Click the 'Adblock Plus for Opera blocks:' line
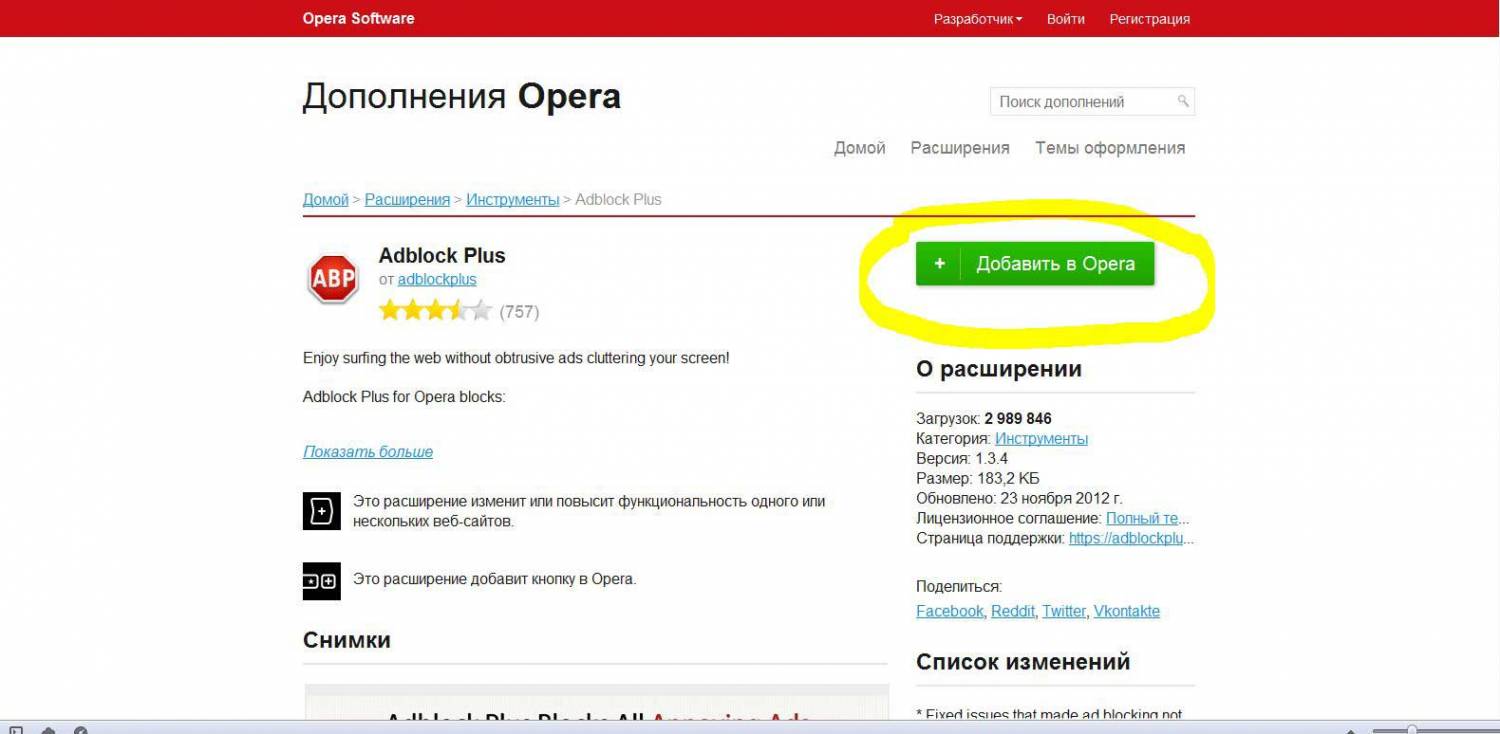 point(404,396)
